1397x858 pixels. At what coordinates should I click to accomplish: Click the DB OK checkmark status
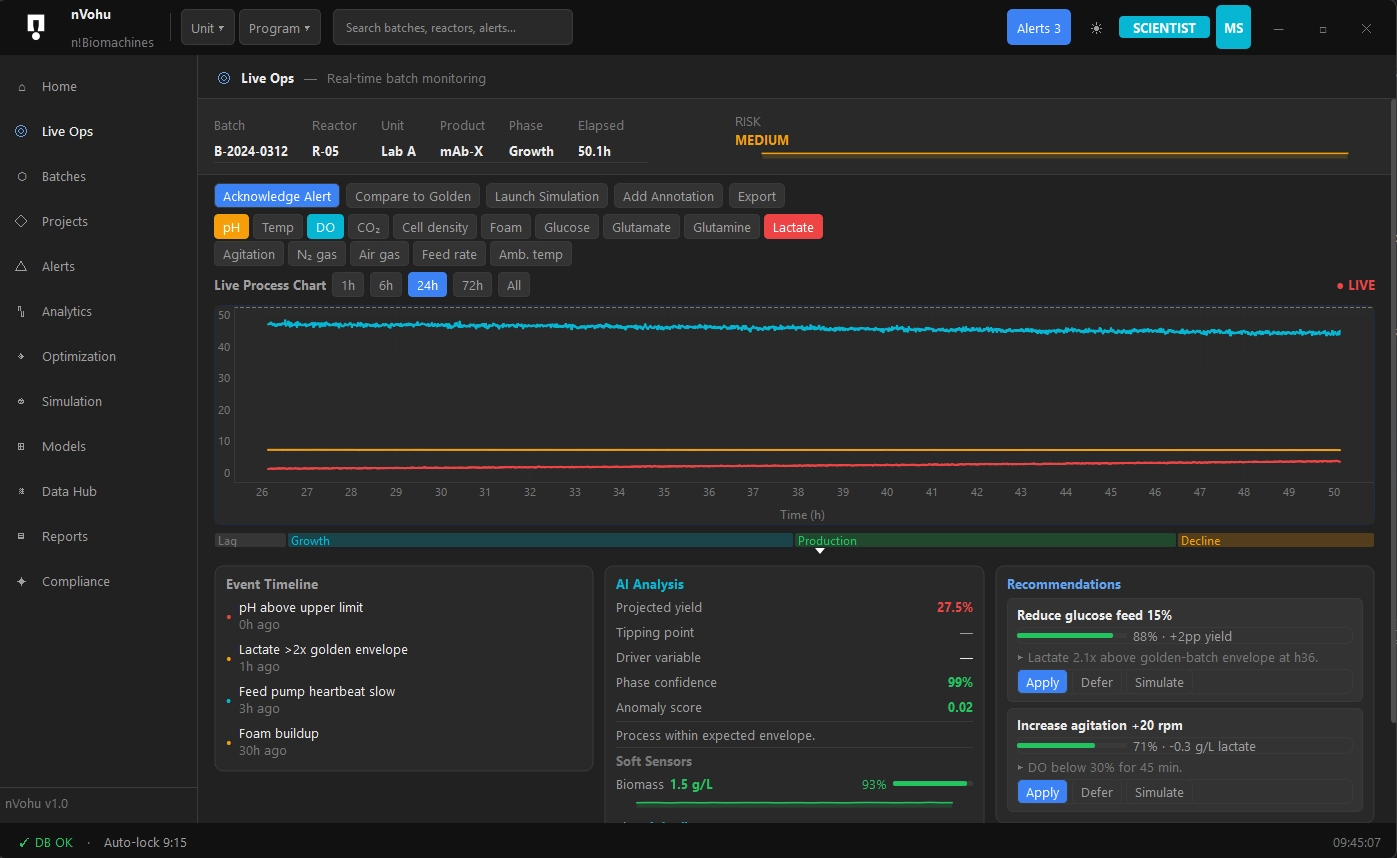46,842
